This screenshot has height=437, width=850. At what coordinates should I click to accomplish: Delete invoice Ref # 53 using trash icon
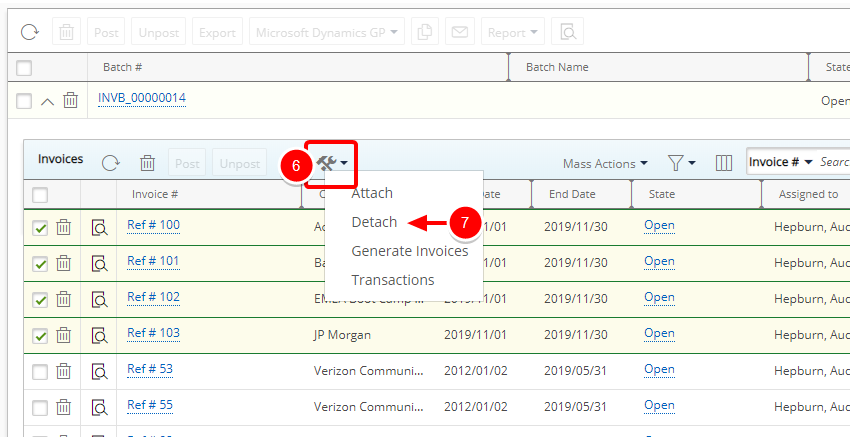click(x=63, y=372)
